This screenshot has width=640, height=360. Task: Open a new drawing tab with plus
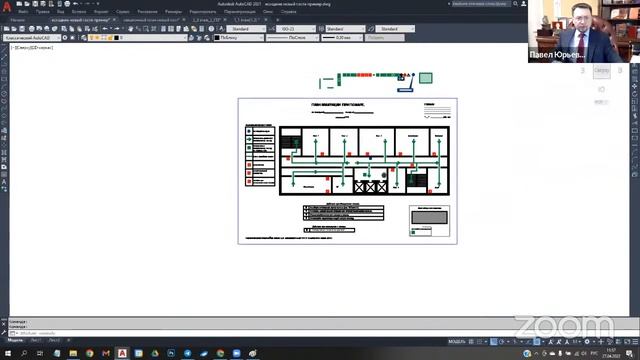pos(278,20)
